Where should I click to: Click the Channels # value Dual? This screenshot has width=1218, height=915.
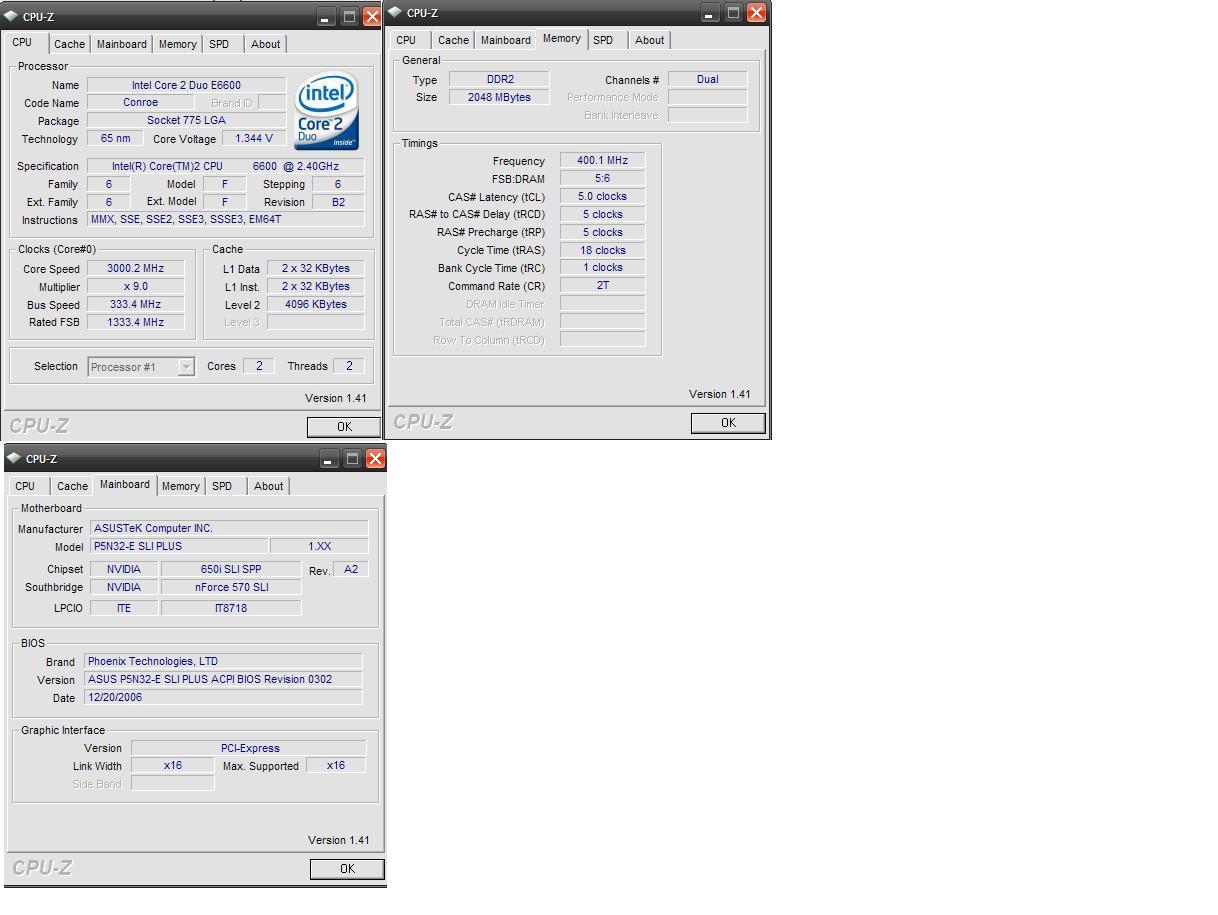click(x=707, y=79)
